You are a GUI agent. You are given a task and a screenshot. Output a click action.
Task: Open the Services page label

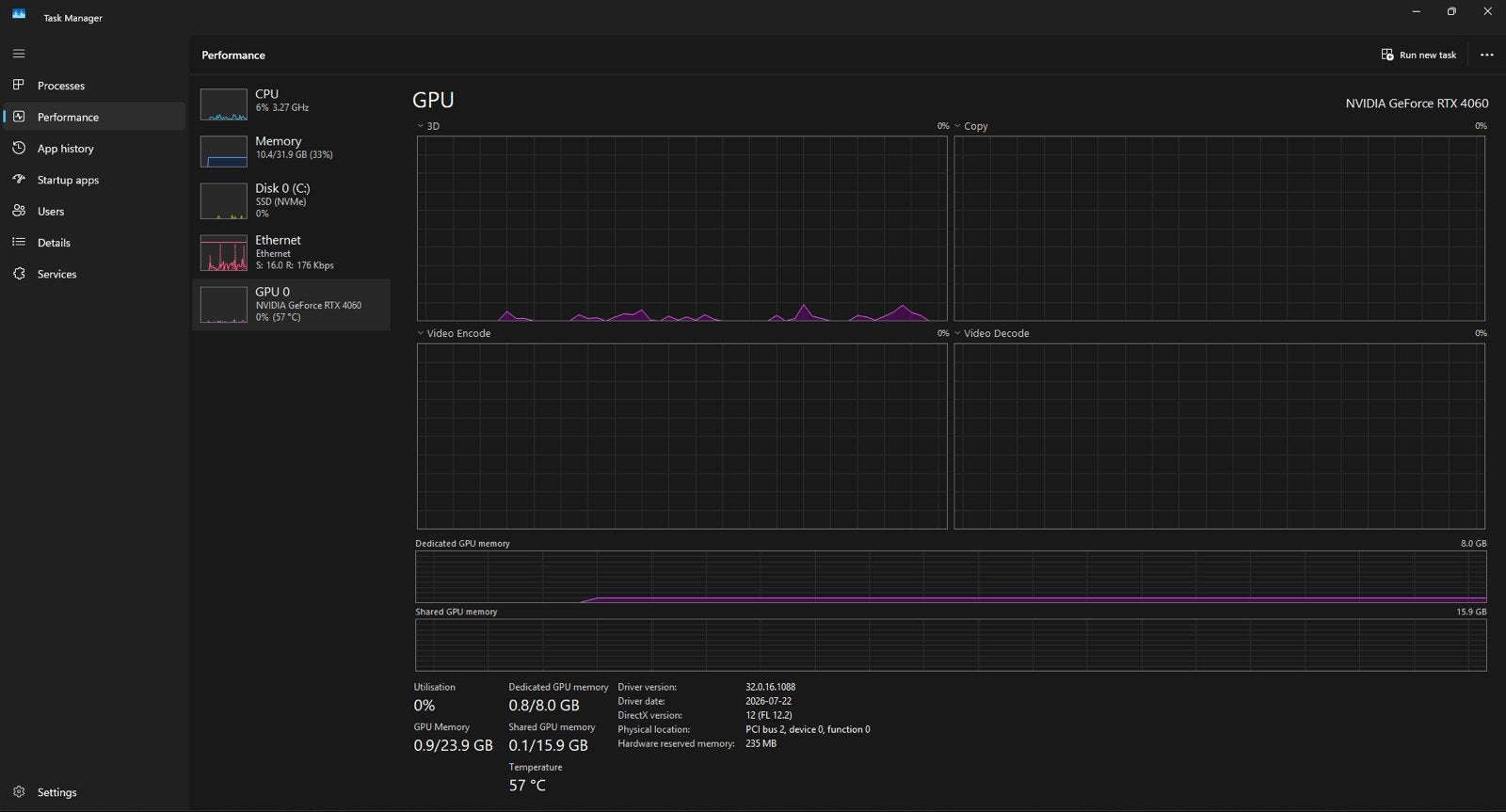click(56, 274)
